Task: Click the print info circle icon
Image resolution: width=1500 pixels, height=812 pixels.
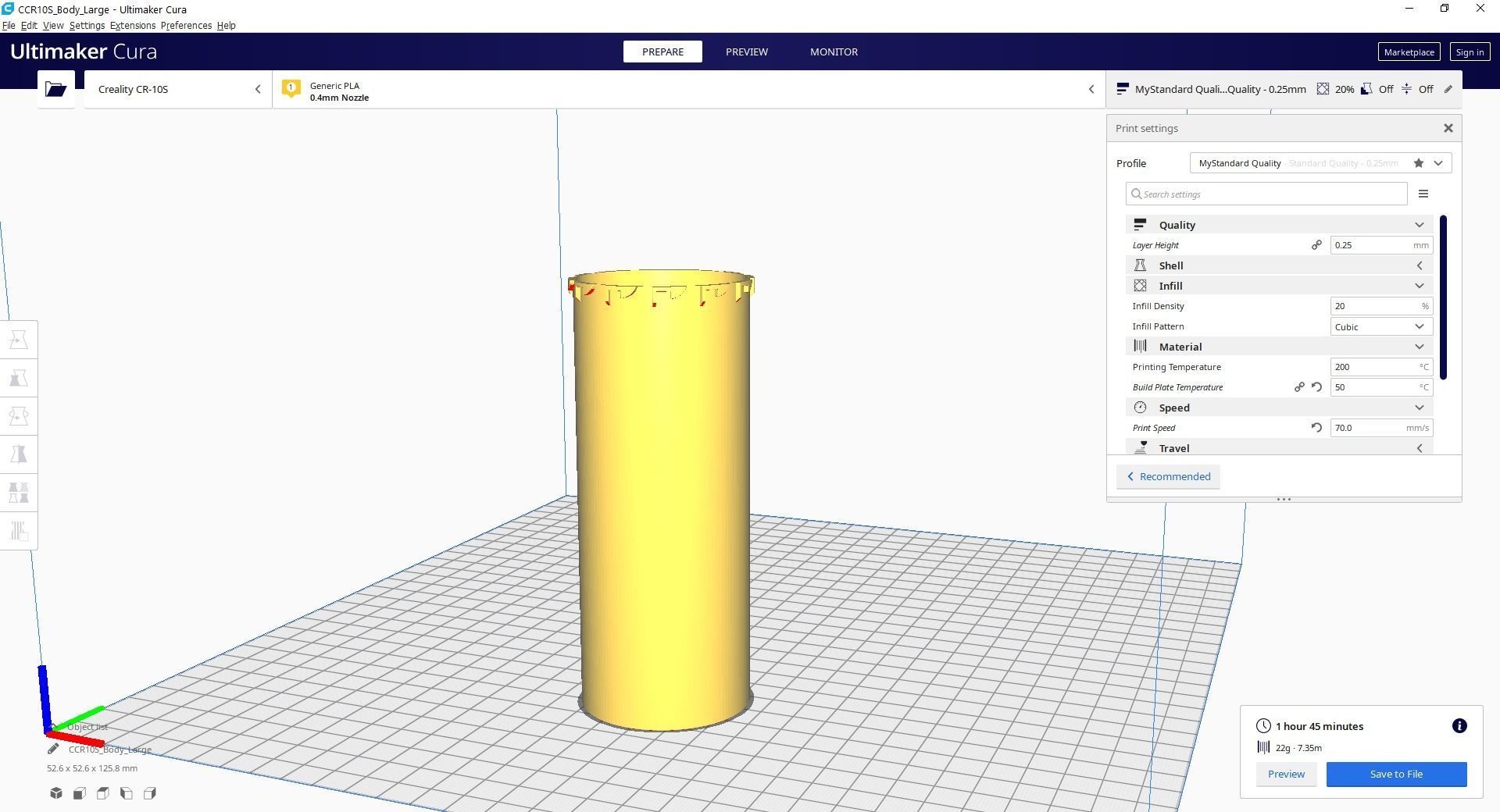Action: (1459, 726)
